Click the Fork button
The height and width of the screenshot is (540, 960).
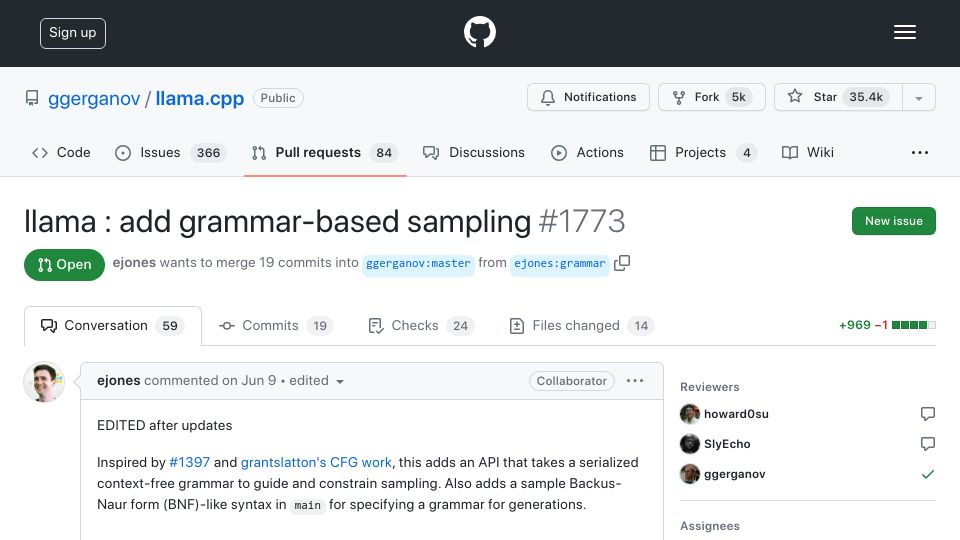click(711, 97)
